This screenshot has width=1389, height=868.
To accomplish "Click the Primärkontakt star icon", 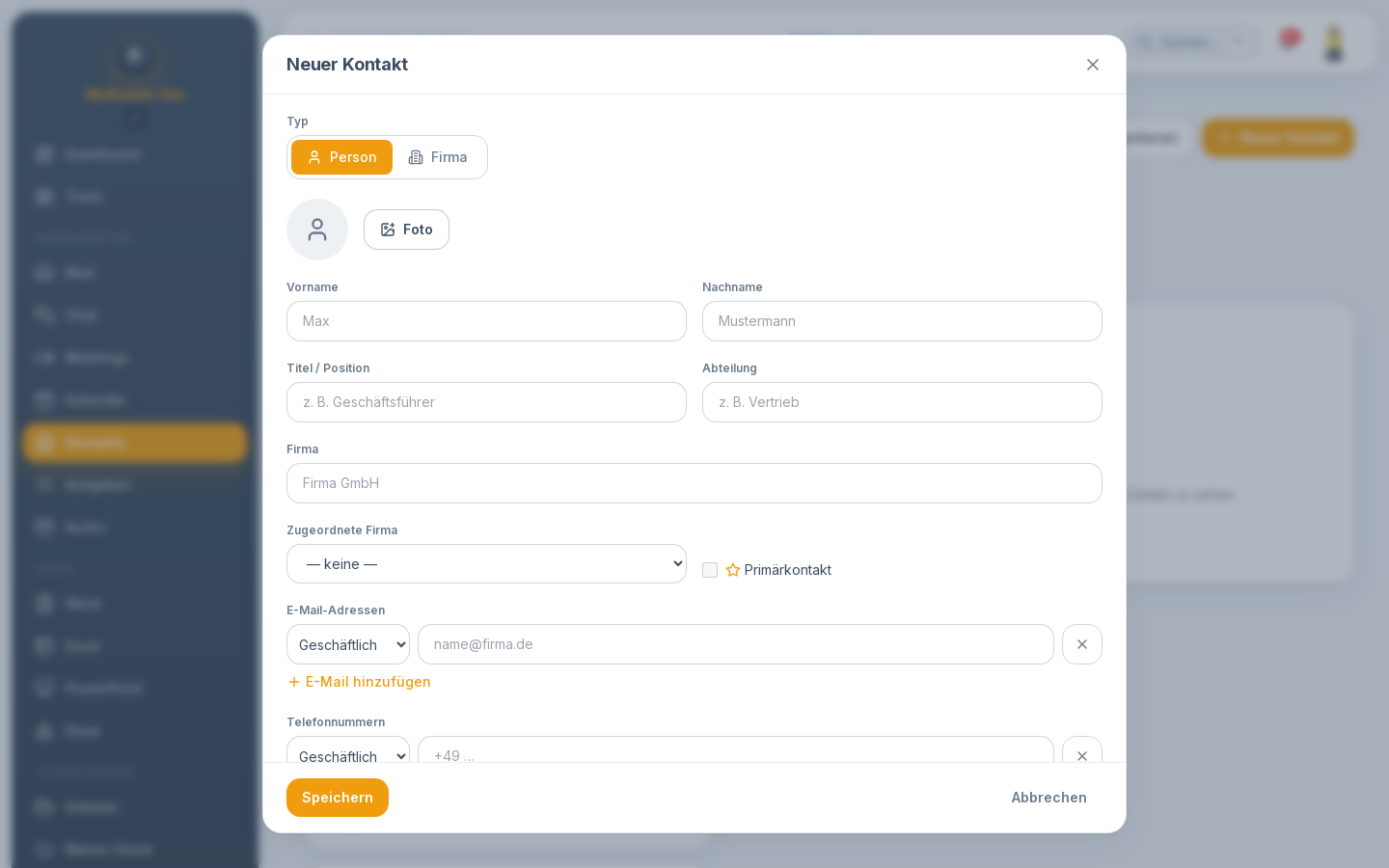I will point(733,570).
